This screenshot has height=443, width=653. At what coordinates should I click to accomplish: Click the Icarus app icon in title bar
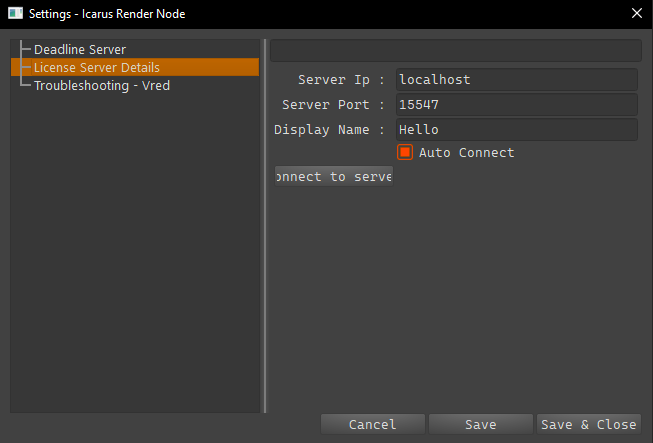coord(15,13)
